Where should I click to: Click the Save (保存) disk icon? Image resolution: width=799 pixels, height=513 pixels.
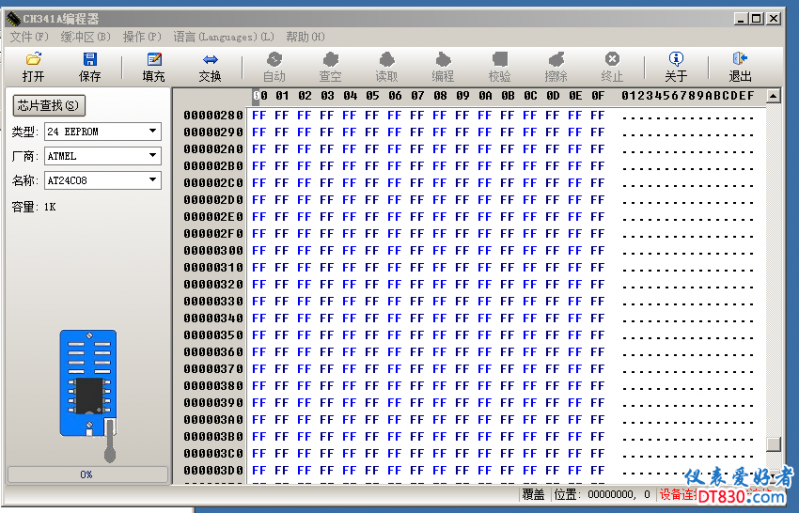90,60
